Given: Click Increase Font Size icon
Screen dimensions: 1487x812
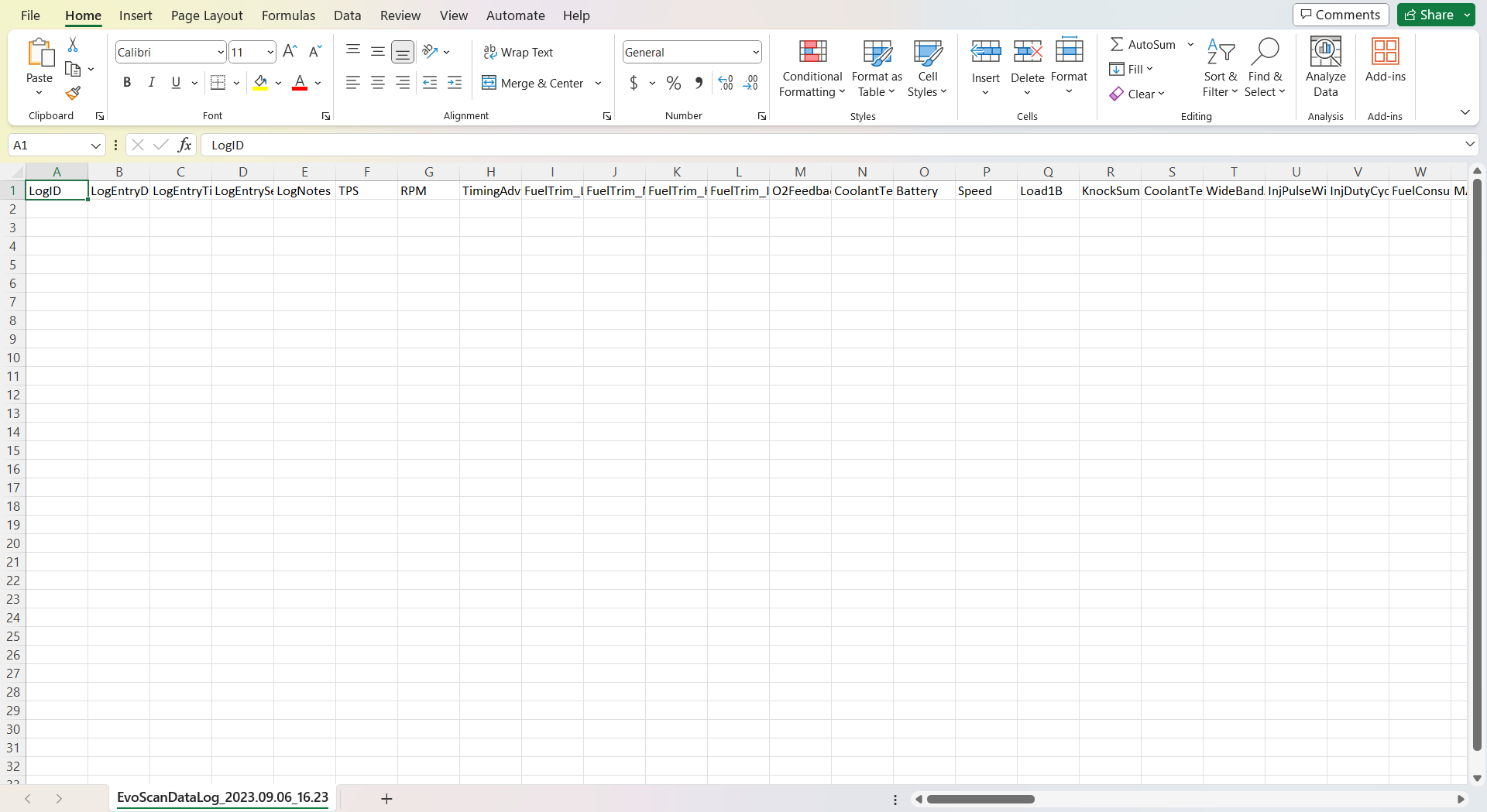Looking at the screenshot, I should click(290, 52).
